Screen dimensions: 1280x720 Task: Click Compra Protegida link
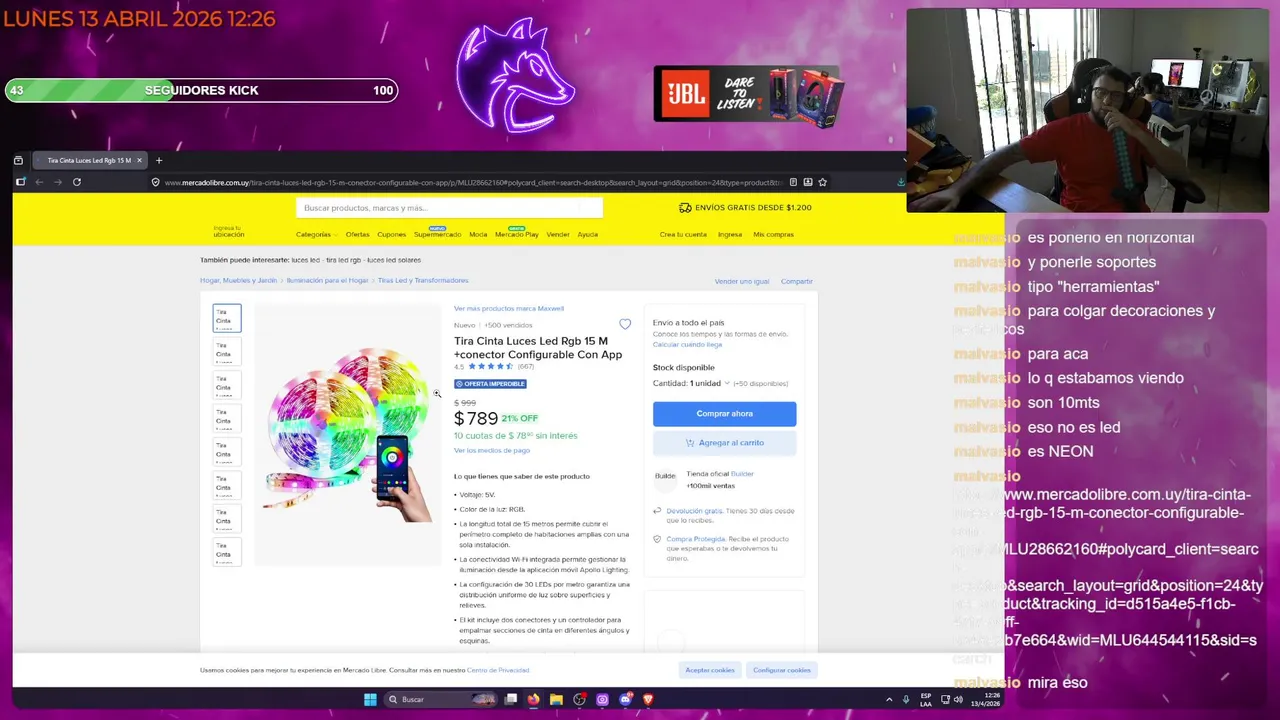[695, 539]
